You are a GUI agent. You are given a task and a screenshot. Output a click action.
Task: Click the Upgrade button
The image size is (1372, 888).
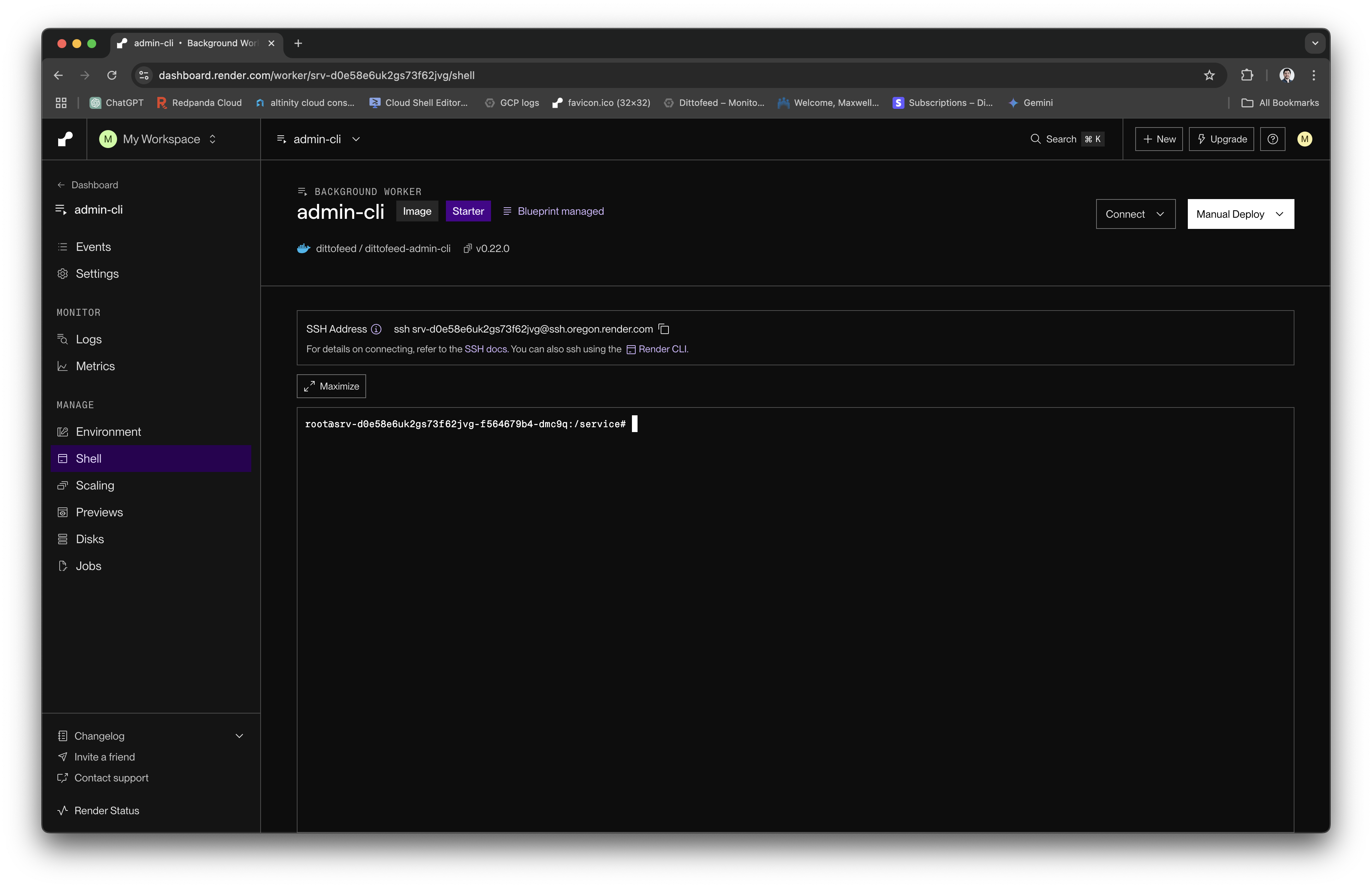tap(1221, 139)
